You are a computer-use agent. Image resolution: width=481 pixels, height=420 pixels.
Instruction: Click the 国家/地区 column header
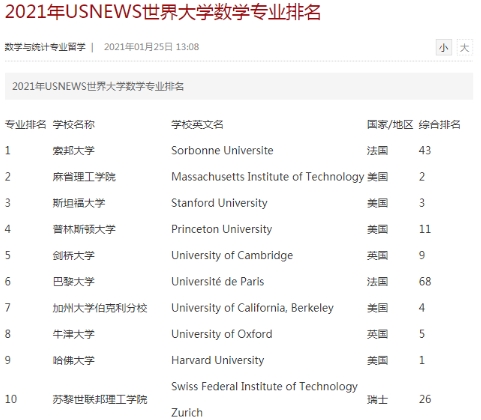pos(390,125)
